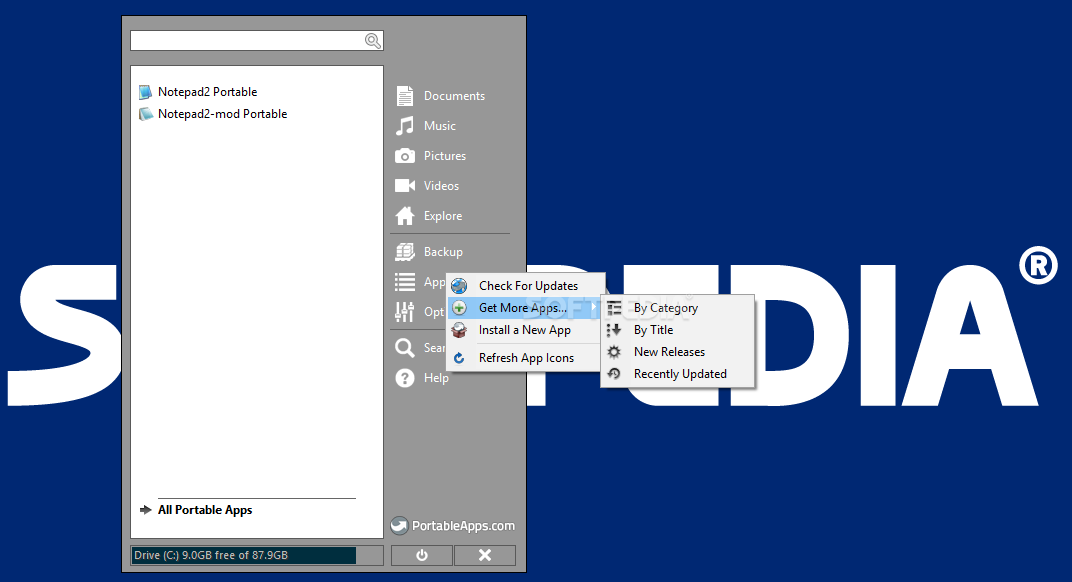Click the Apps list icon

click(405, 282)
